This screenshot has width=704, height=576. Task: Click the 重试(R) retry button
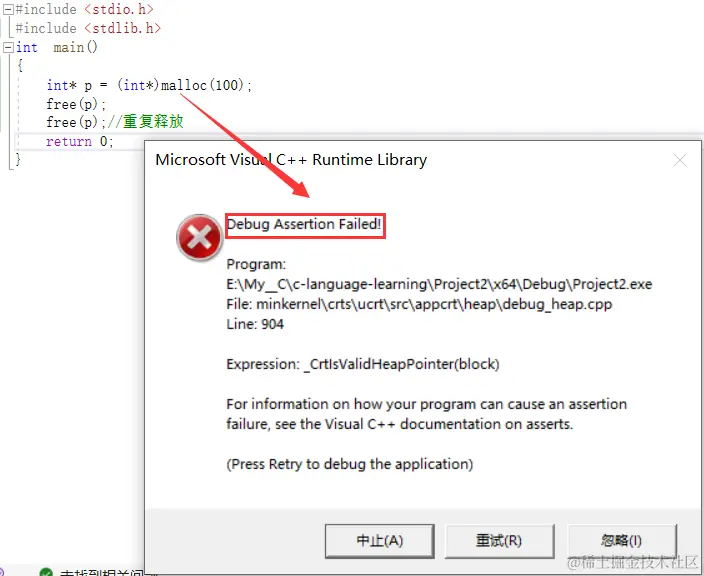tap(499, 541)
